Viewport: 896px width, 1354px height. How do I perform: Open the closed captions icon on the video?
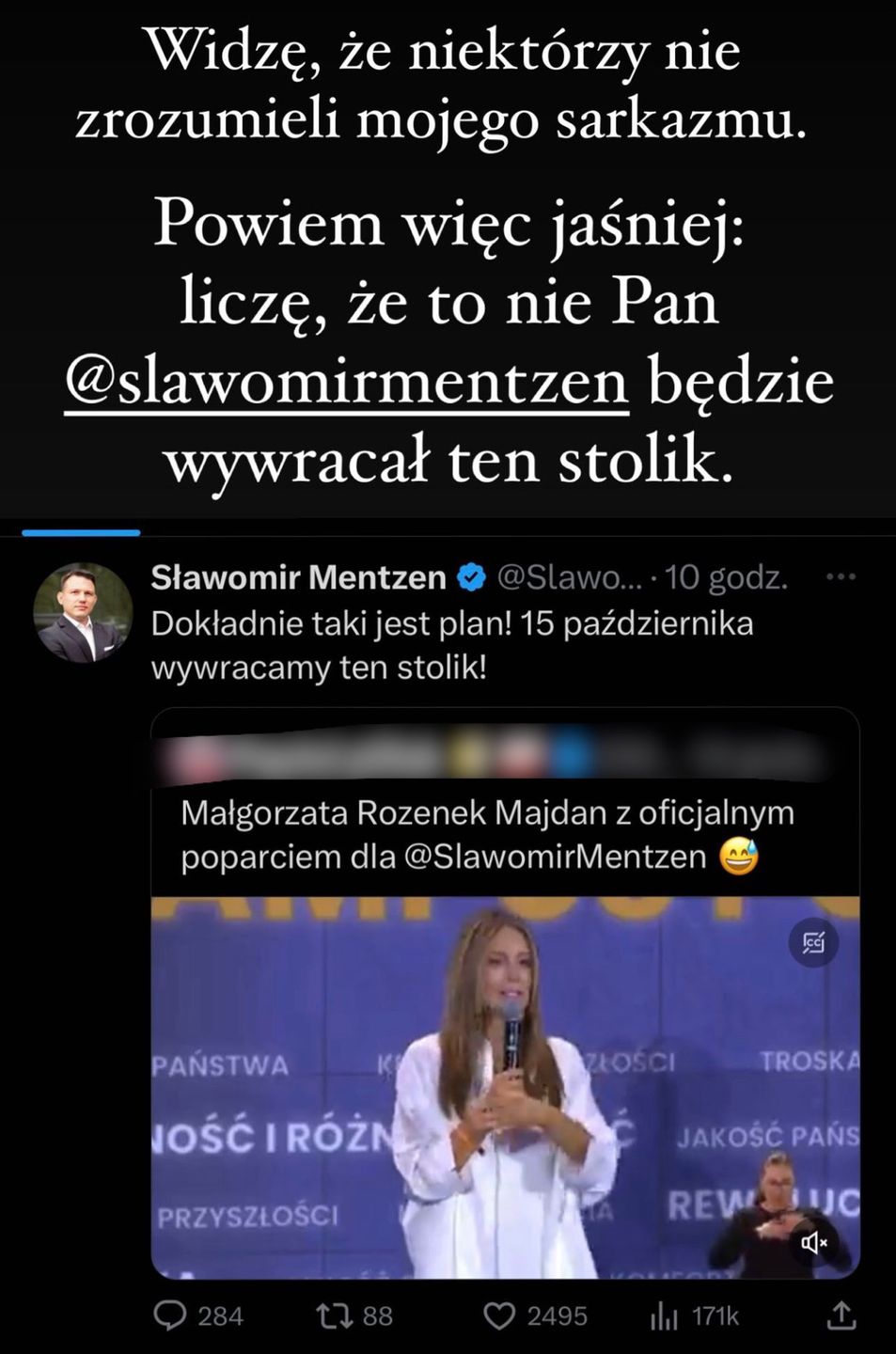pyautogui.click(x=813, y=942)
